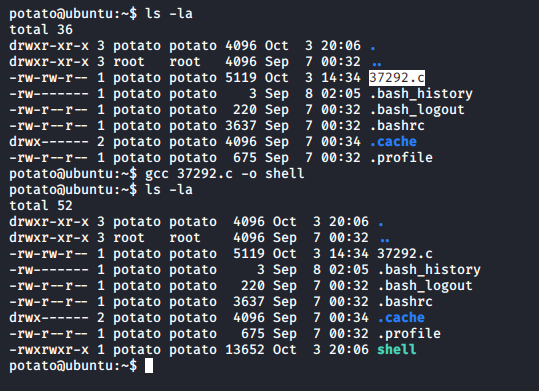Click .bash_history in the first listing

[x=421, y=94]
